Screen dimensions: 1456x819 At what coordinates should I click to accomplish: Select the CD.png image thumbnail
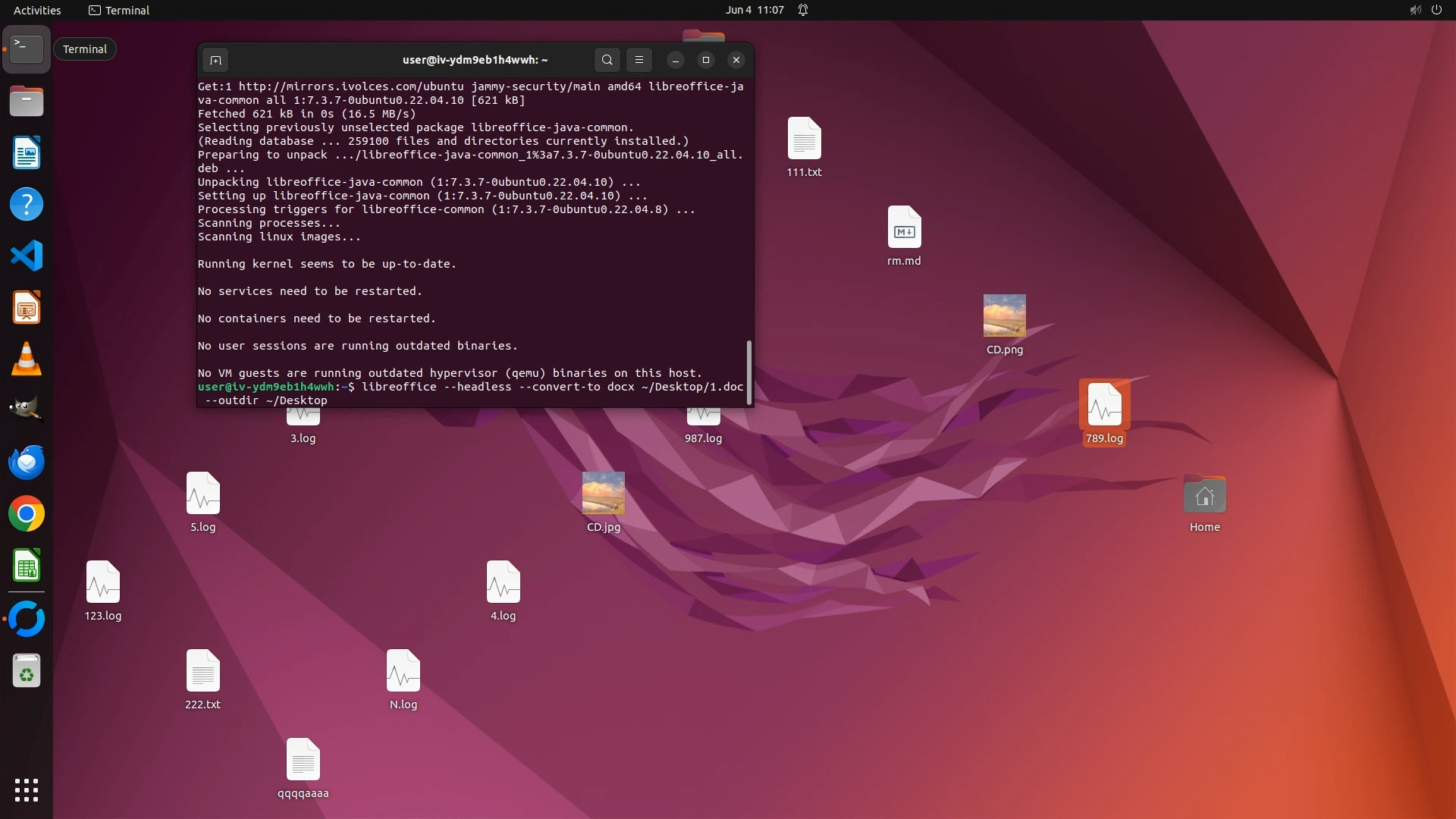click(x=1004, y=315)
